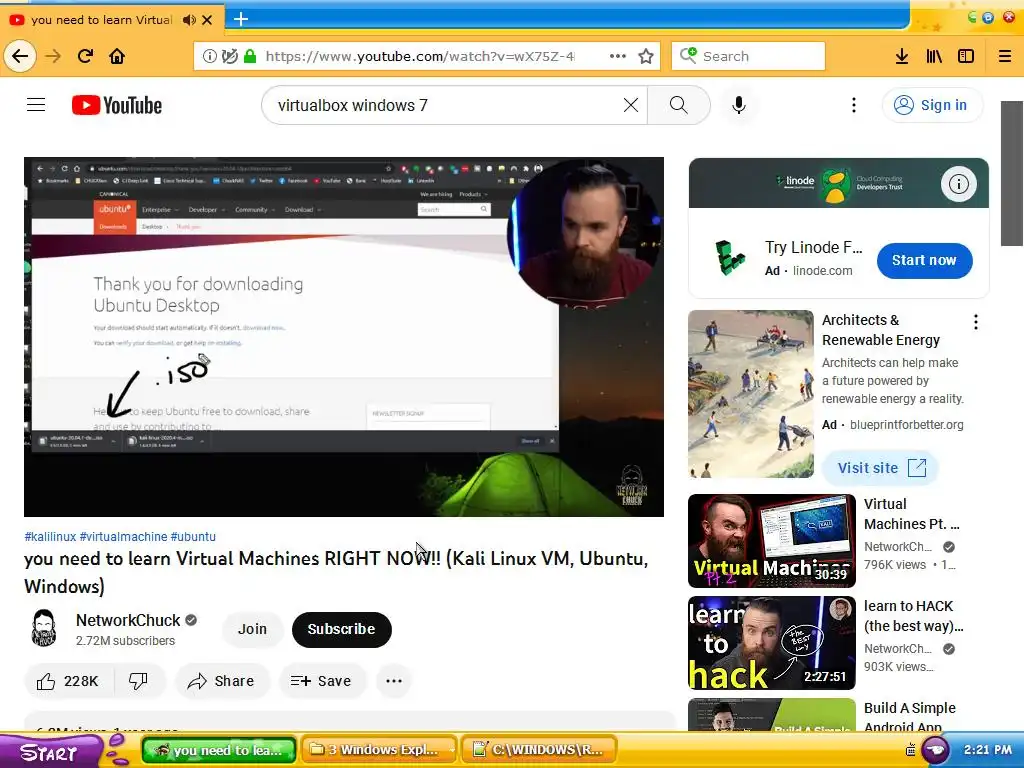Click the video title text below player
This screenshot has height=768, width=1024.
(x=336, y=572)
